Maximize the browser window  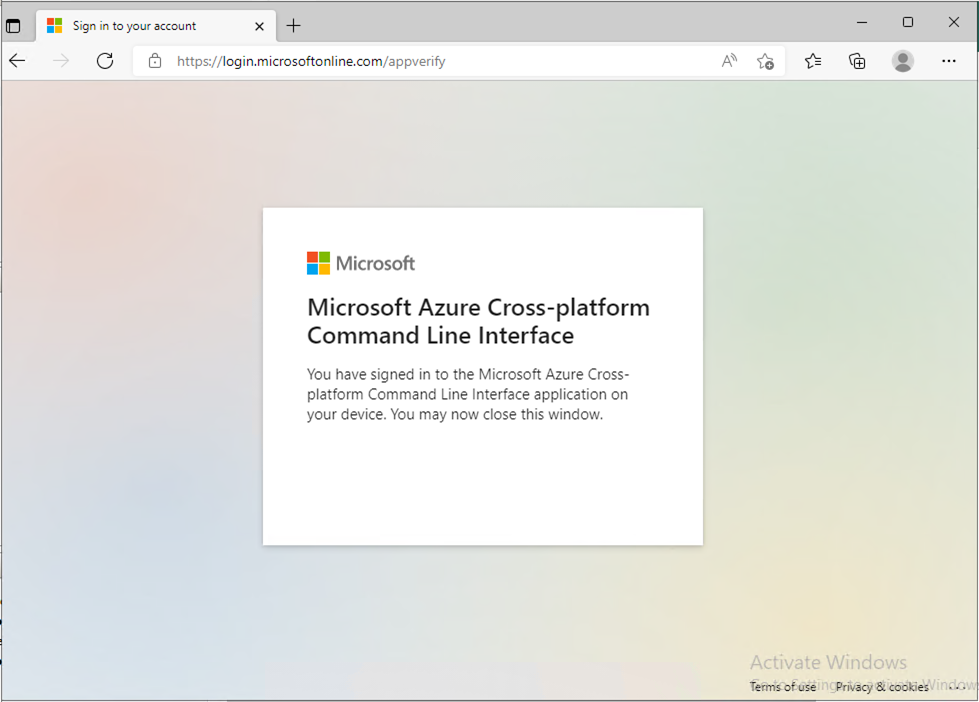[908, 22]
